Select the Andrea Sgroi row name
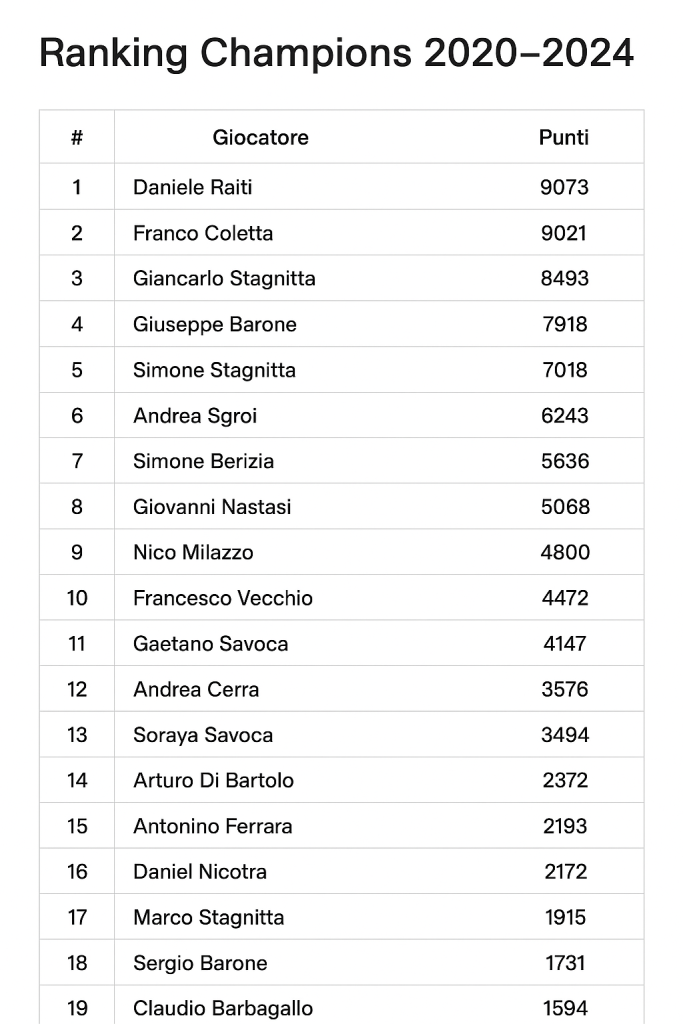 [x=195, y=416]
